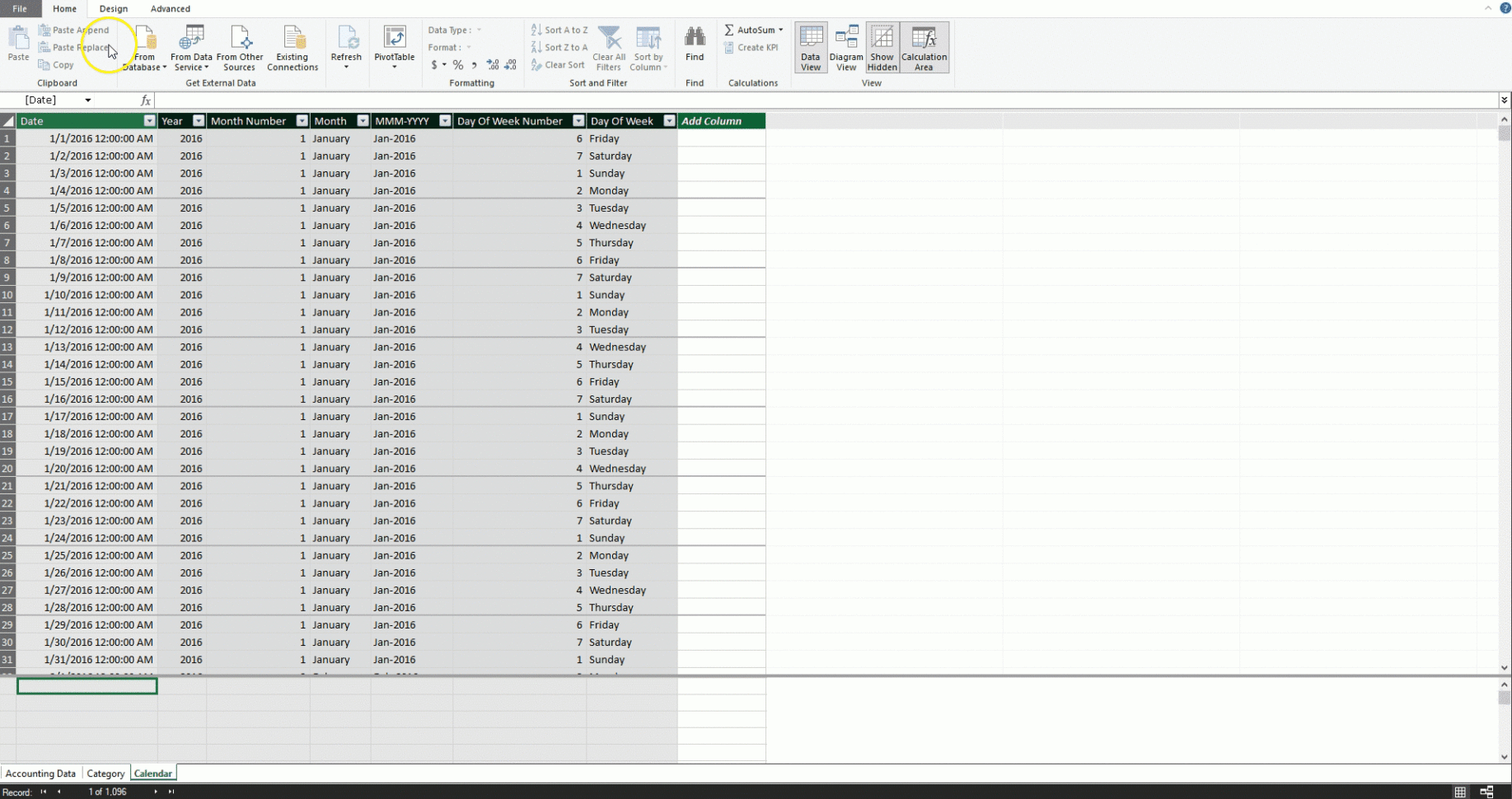The height and width of the screenshot is (799, 1512).
Task: Expand the Data Type dropdown
Action: [479, 30]
